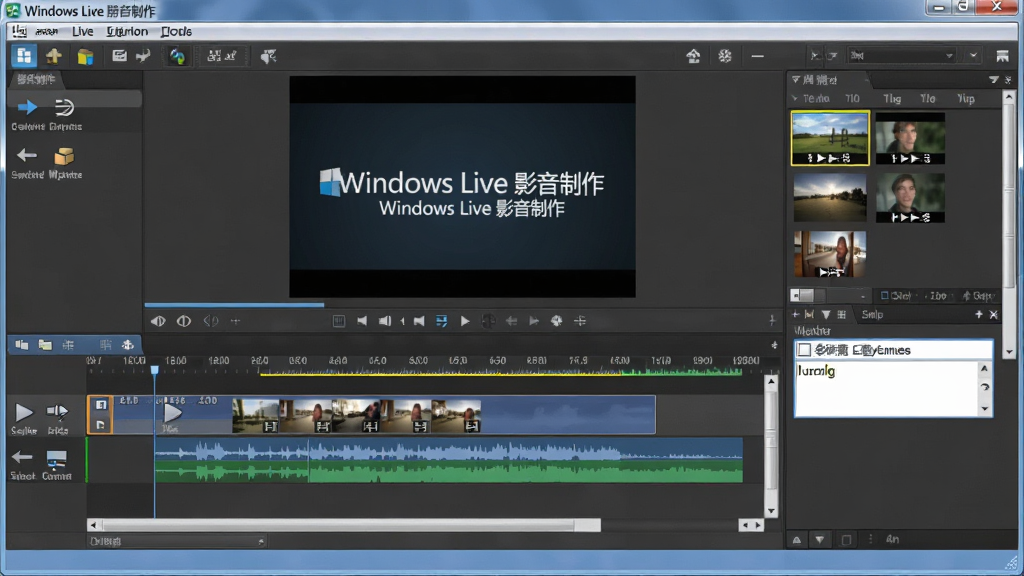Click the home icon at the toolbar's right side
Image resolution: width=1024 pixels, height=576 pixels.
[694, 56]
